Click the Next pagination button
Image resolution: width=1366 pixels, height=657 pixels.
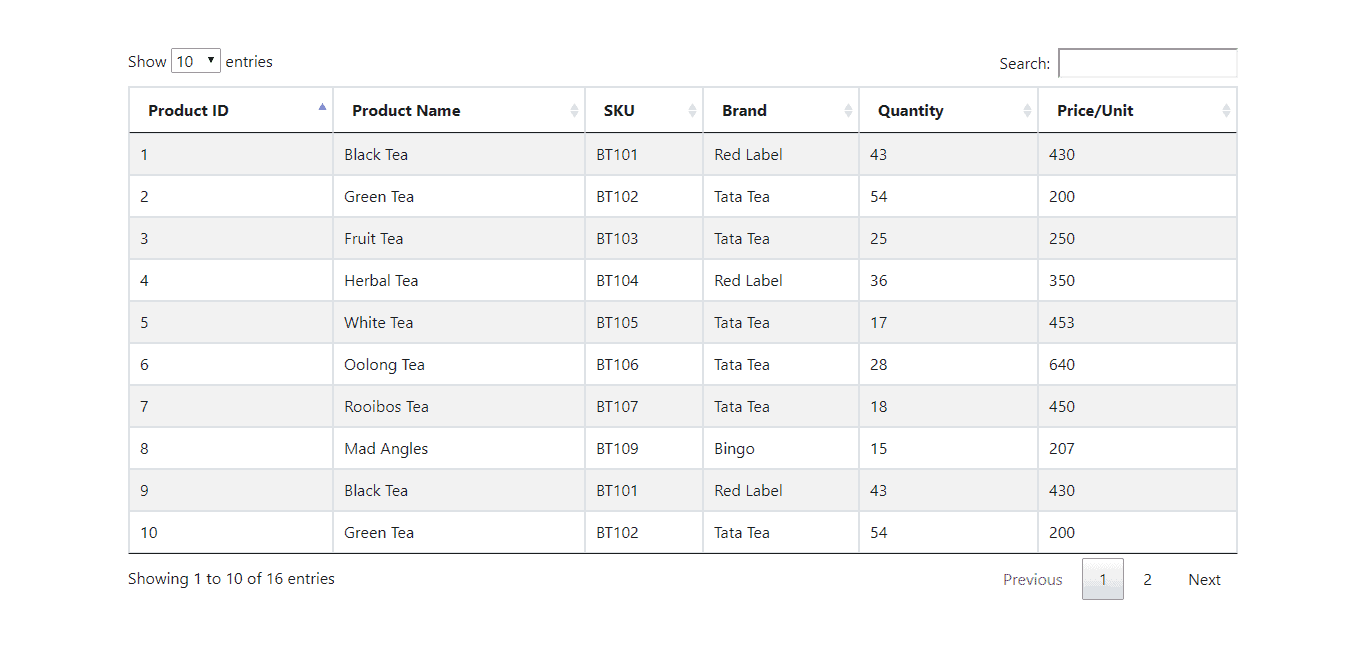1204,580
